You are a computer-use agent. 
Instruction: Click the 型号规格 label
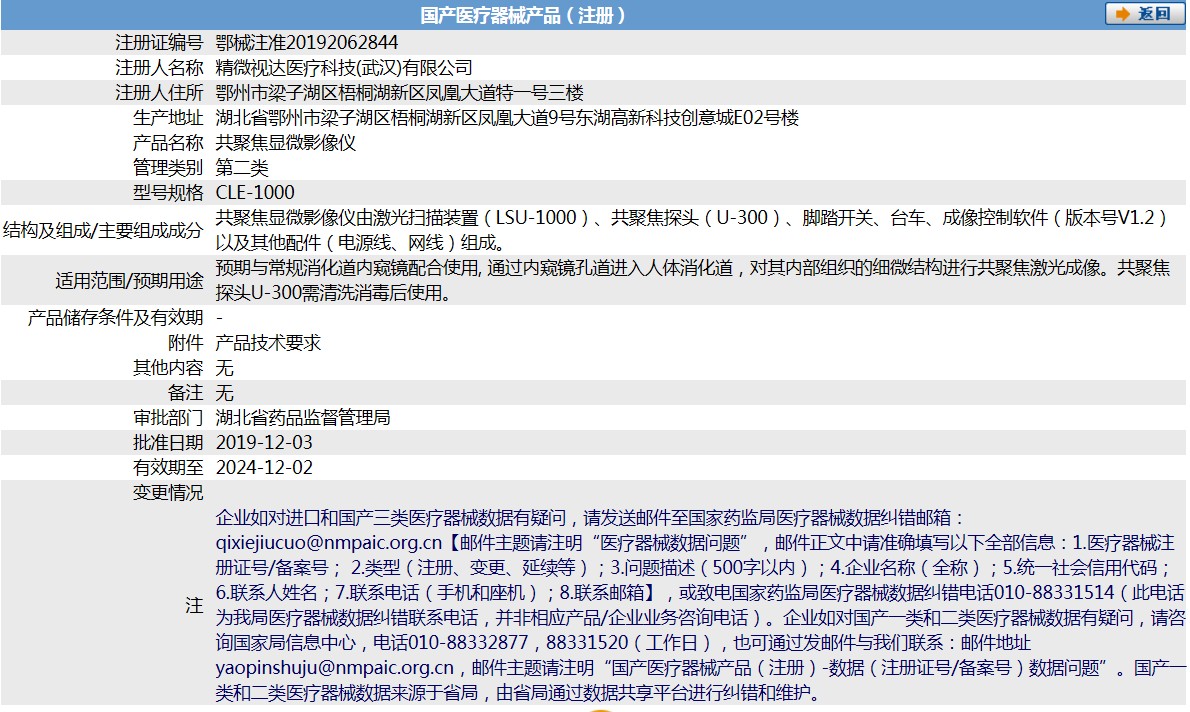coord(168,193)
